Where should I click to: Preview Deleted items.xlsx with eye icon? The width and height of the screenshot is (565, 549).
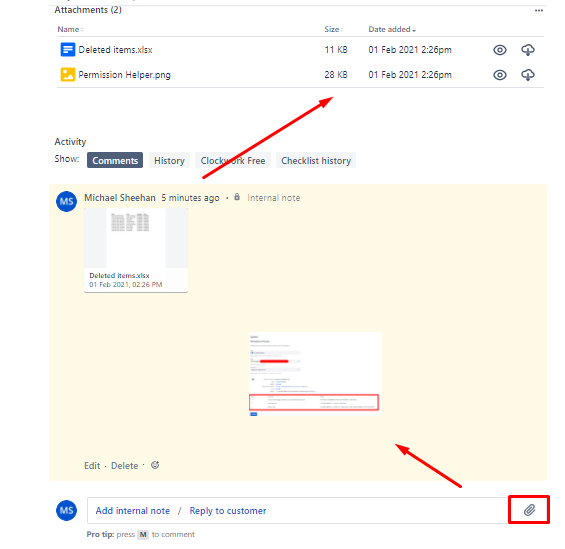(x=500, y=50)
